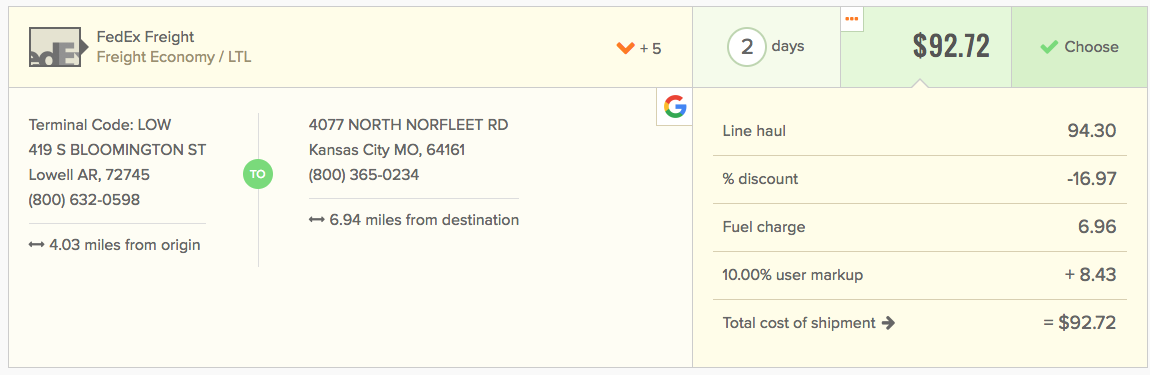Open Google maps icon for route
Screen dimensions: 1150x375
pyautogui.click(x=675, y=107)
